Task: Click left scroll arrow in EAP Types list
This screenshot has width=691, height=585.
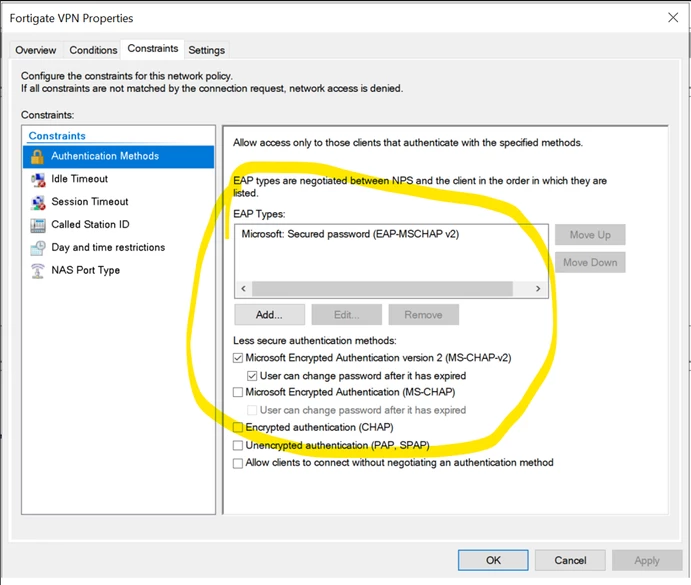Action: click(x=244, y=289)
